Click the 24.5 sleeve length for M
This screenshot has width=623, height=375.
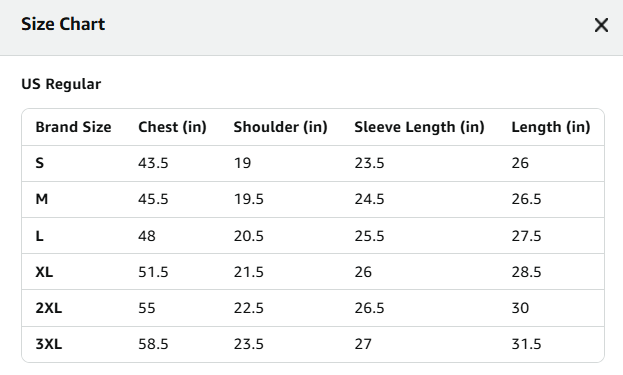370,199
